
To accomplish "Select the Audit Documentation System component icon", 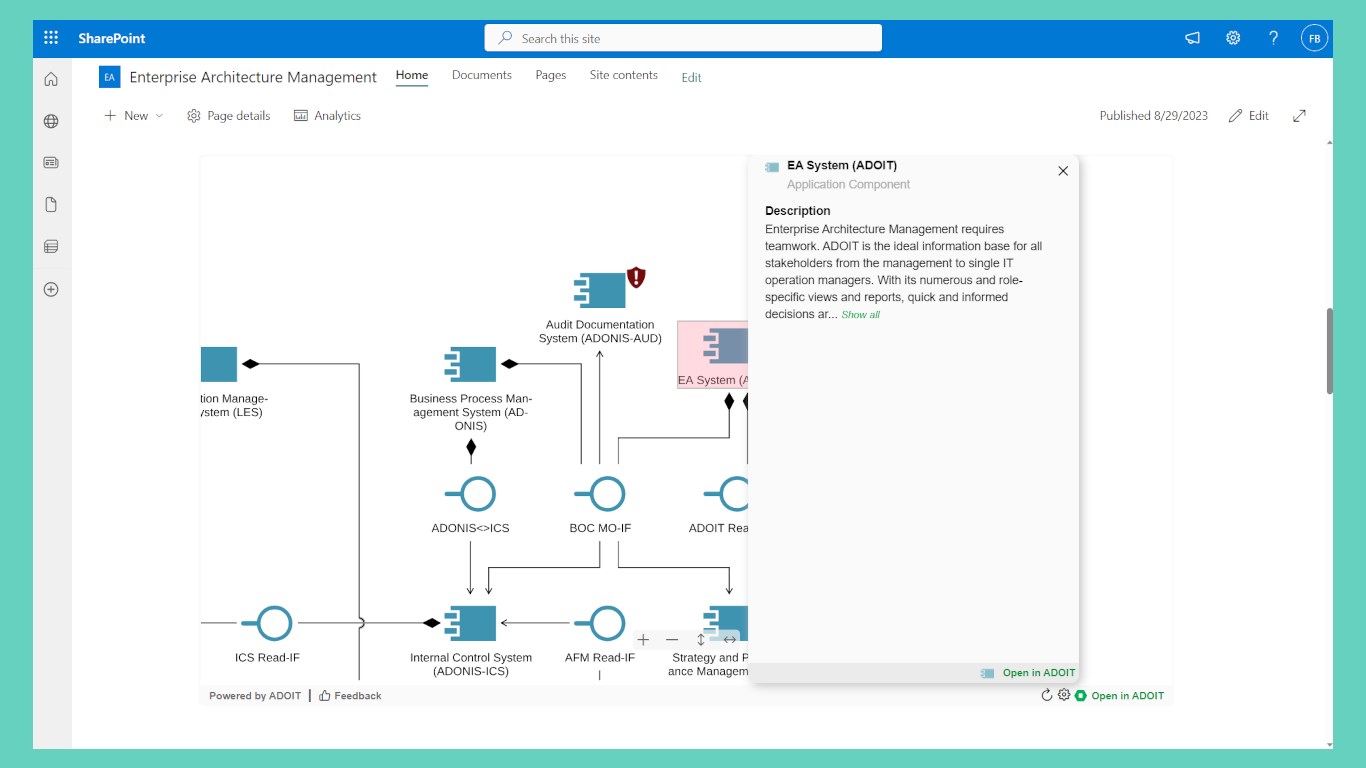I will coord(600,290).
